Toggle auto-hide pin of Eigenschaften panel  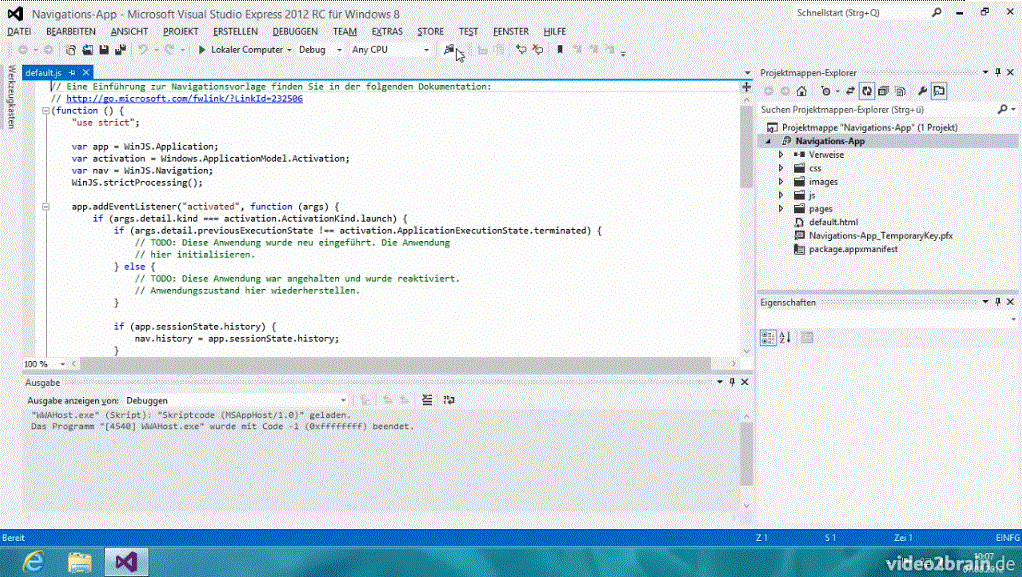coord(998,302)
